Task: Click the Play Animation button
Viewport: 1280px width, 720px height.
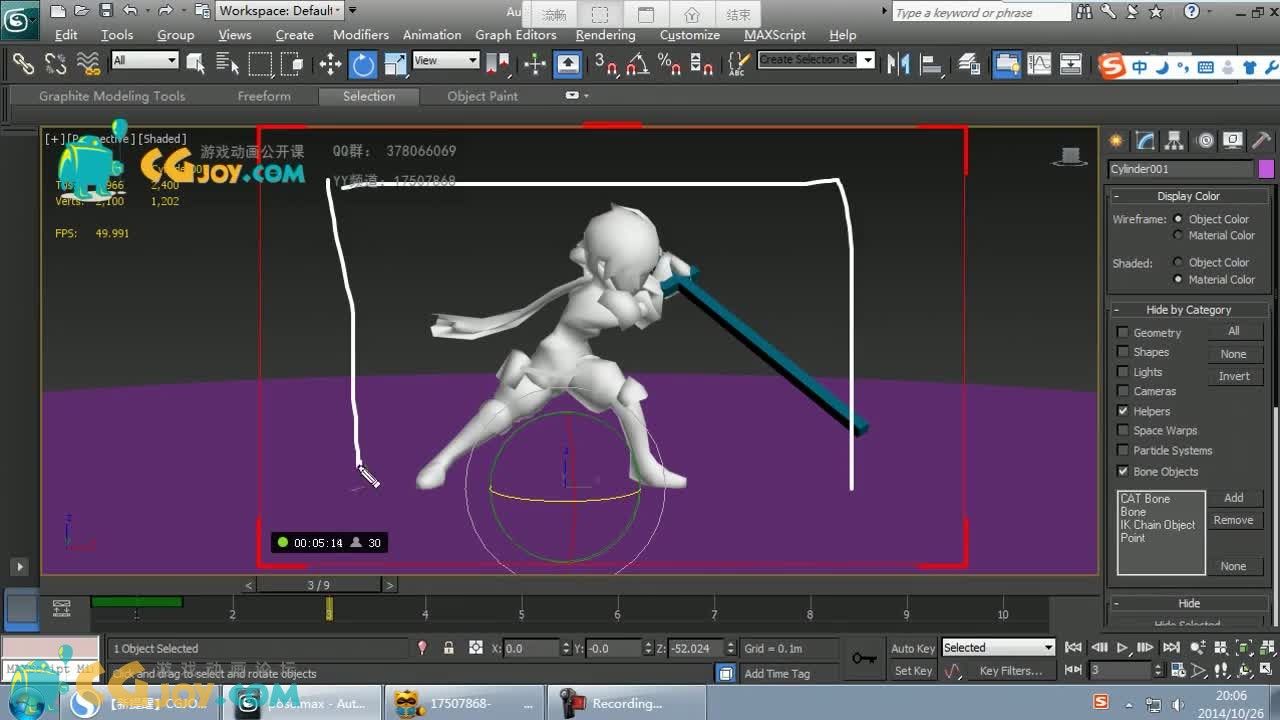Action: [x=1123, y=648]
